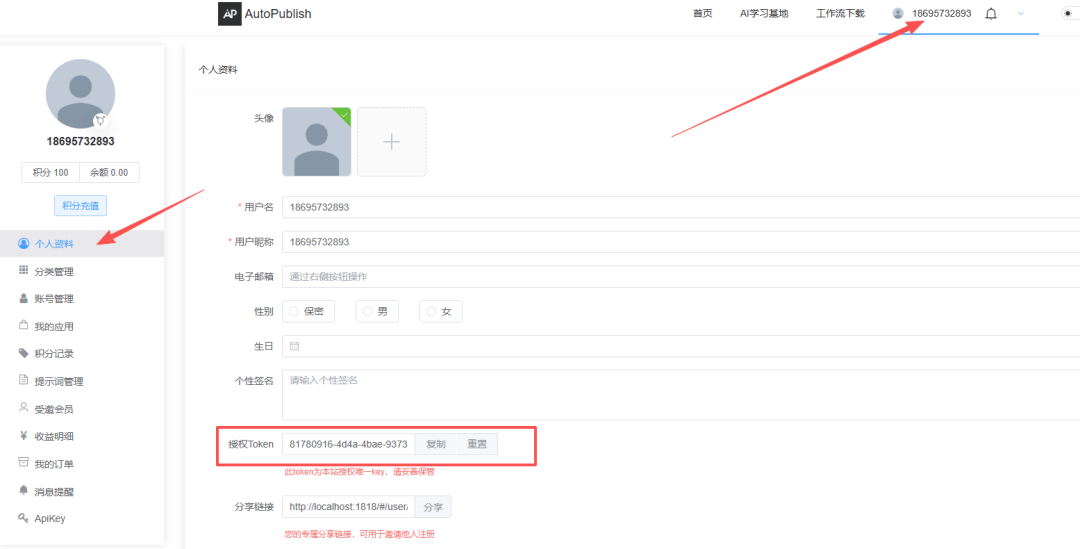Click the 授权Token value field
The image size is (1080, 549).
[349, 444]
